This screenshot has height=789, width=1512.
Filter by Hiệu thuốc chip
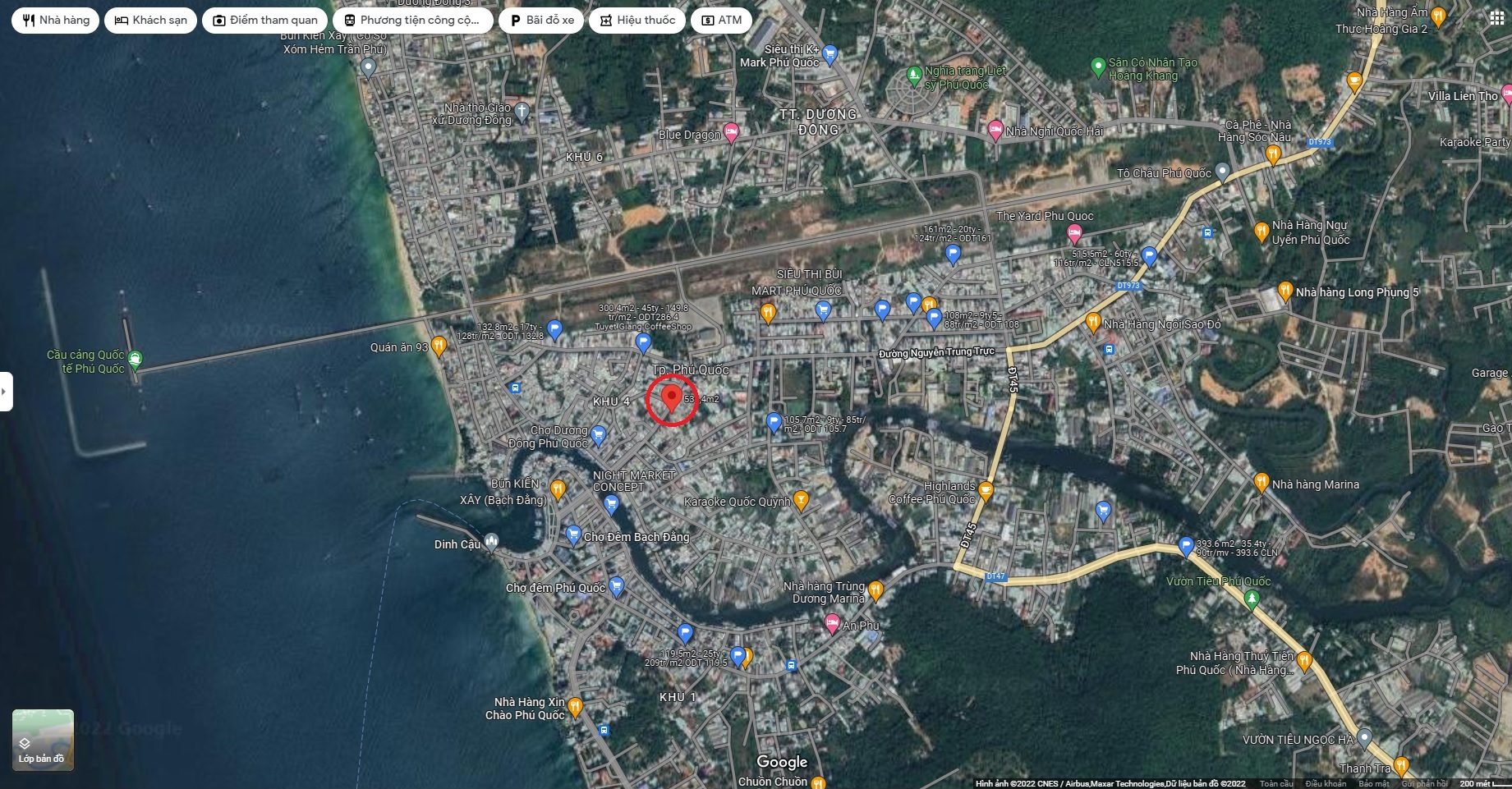click(x=637, y=21)
